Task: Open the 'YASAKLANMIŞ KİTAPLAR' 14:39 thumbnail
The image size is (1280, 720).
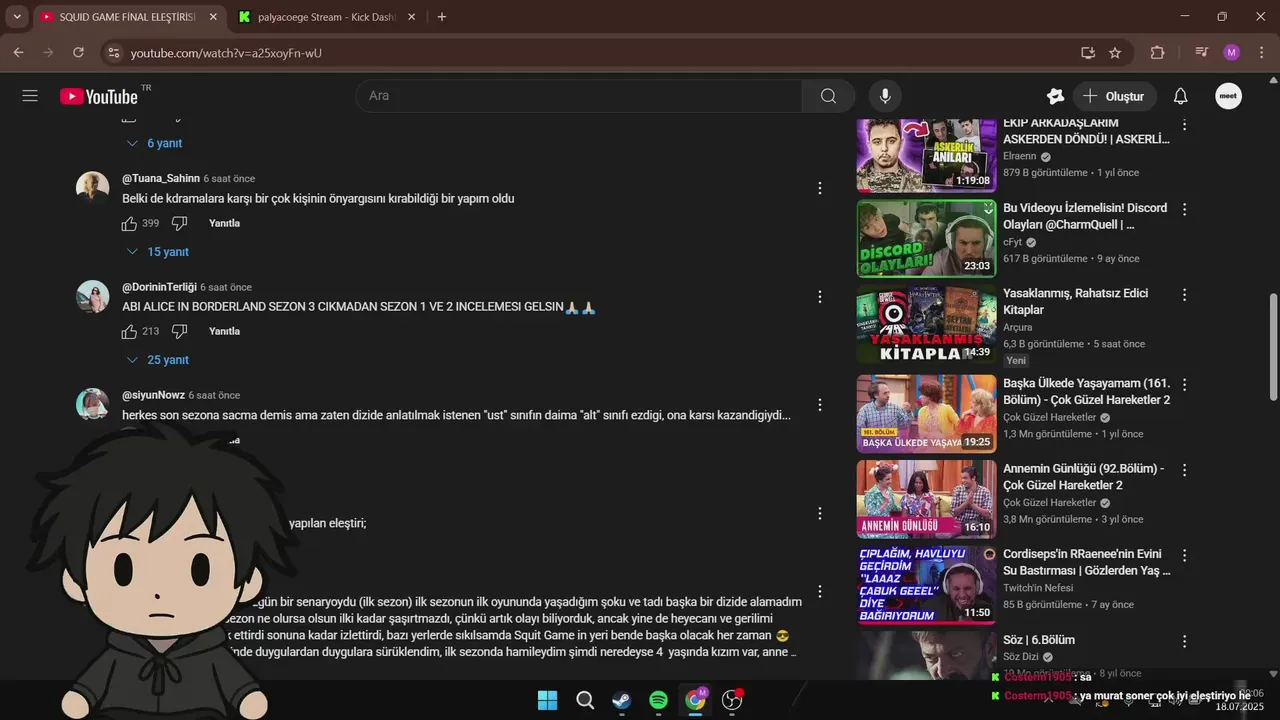Action: coord(926,325)
